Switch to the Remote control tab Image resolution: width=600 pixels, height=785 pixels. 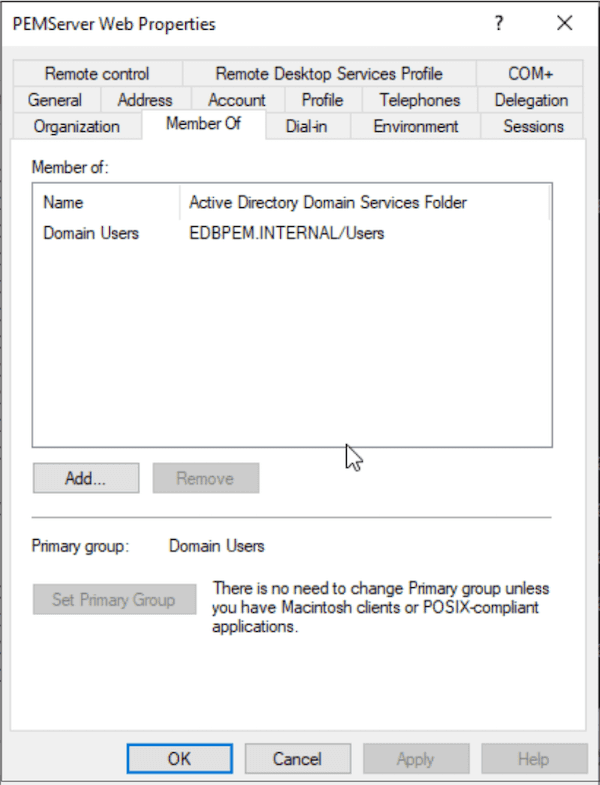click(97, 74)
